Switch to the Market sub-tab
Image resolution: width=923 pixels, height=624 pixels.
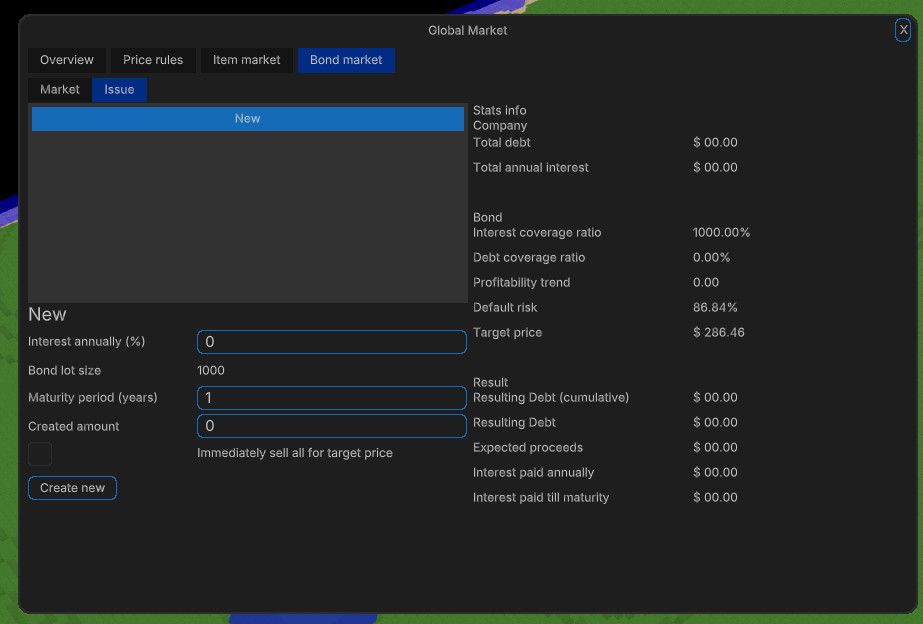click(x=60, y=89)
